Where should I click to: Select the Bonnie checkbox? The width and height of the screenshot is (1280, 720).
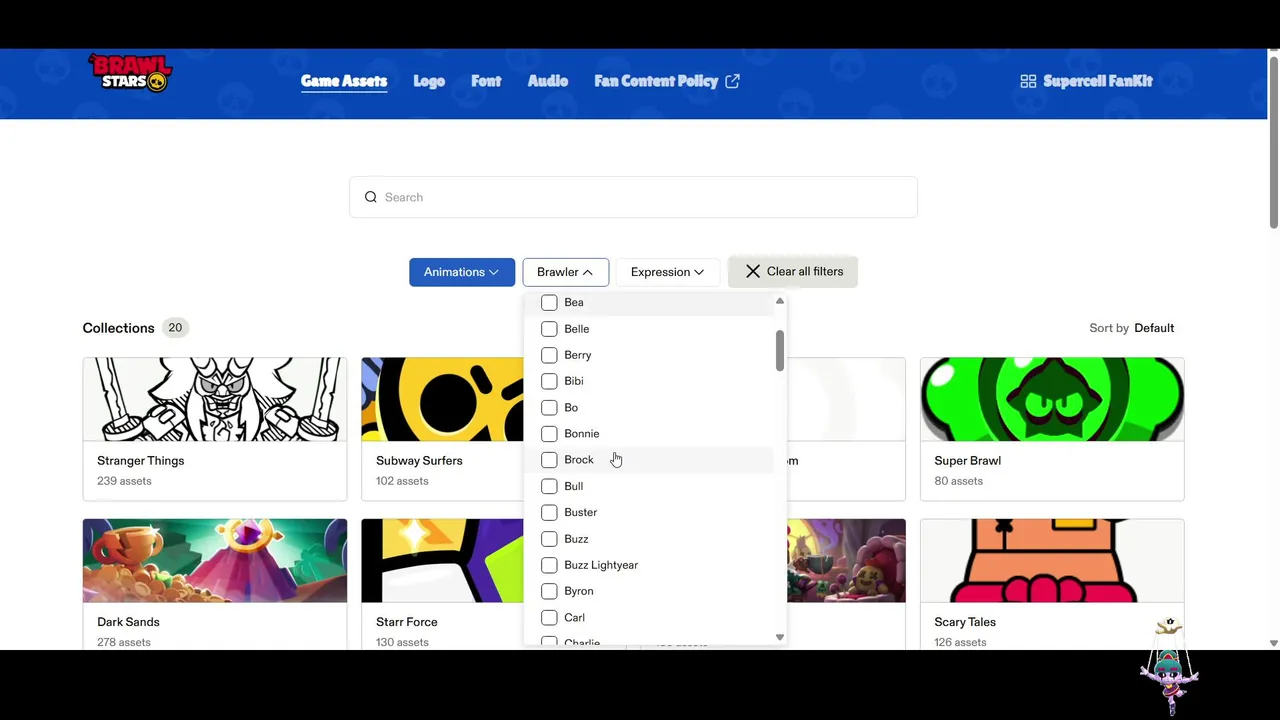(x=549, y=434)
